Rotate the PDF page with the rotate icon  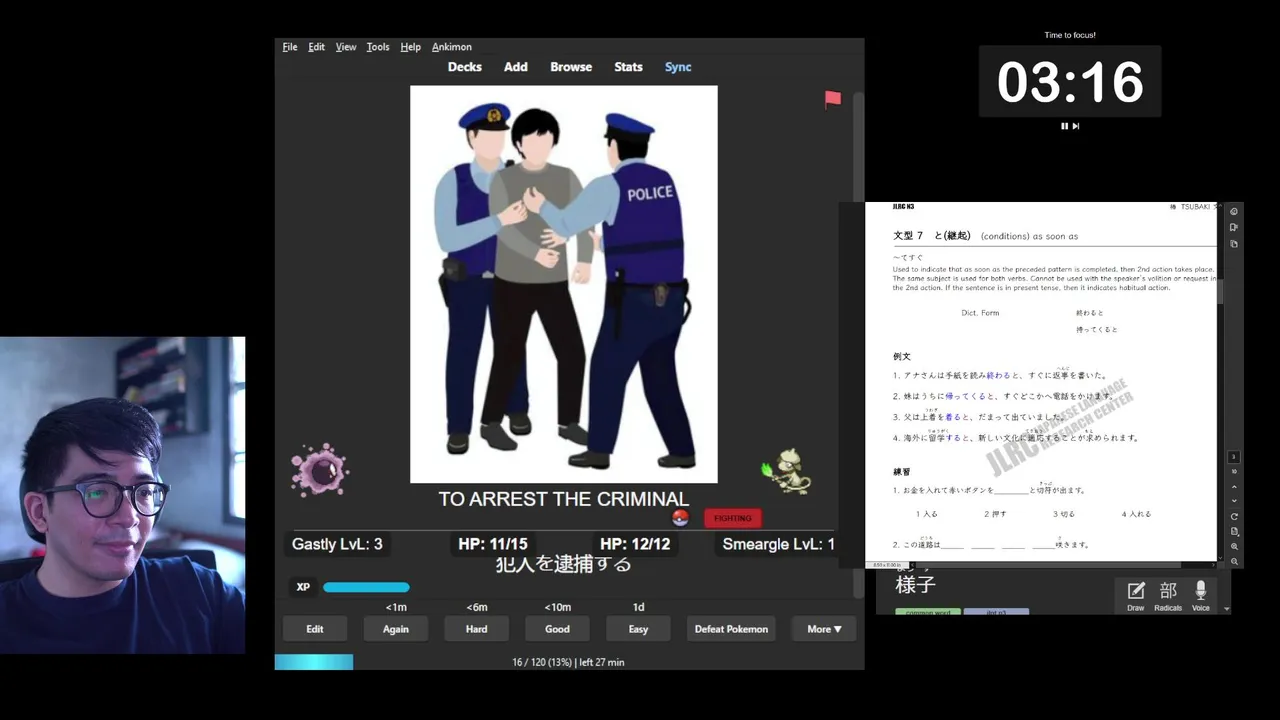[x=1234, y=517]
